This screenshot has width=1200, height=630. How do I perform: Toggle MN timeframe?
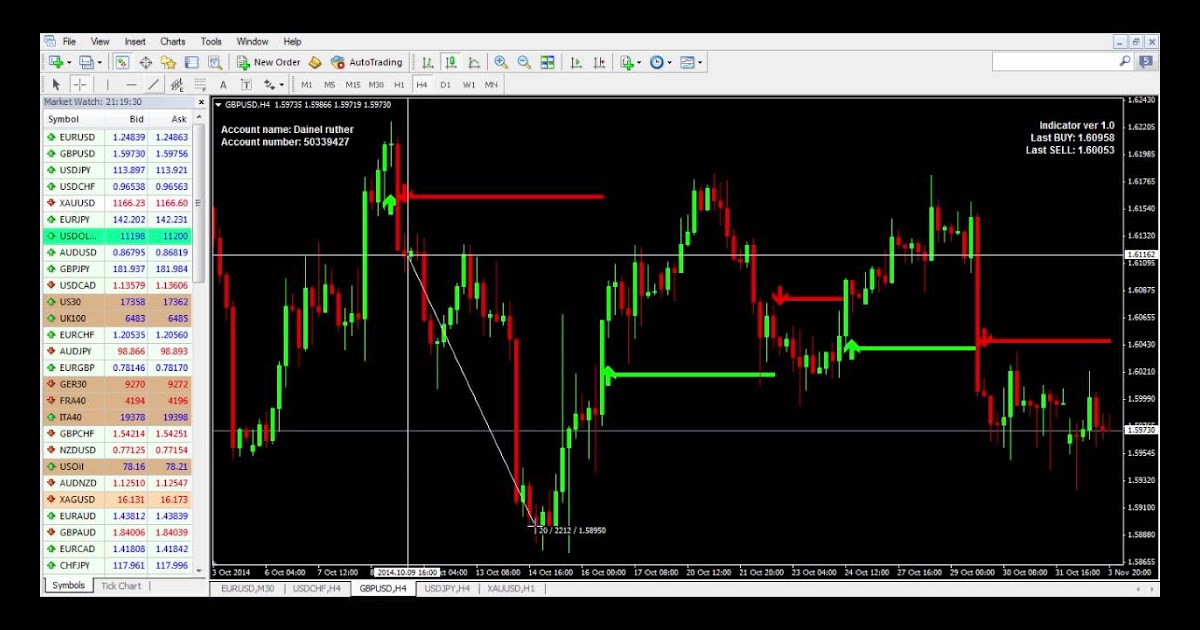[x=491, y=85]
